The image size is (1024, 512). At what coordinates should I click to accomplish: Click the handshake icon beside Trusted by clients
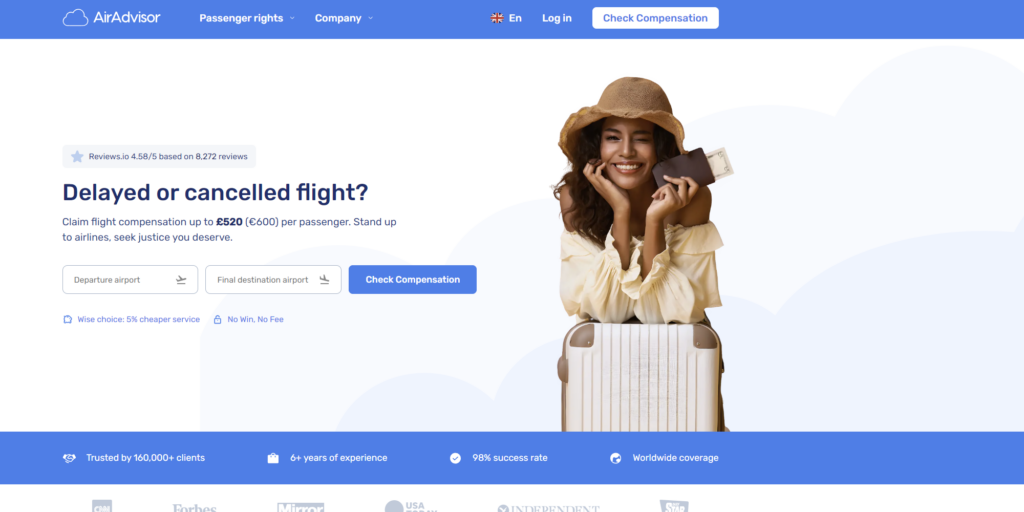pos(69,458)
